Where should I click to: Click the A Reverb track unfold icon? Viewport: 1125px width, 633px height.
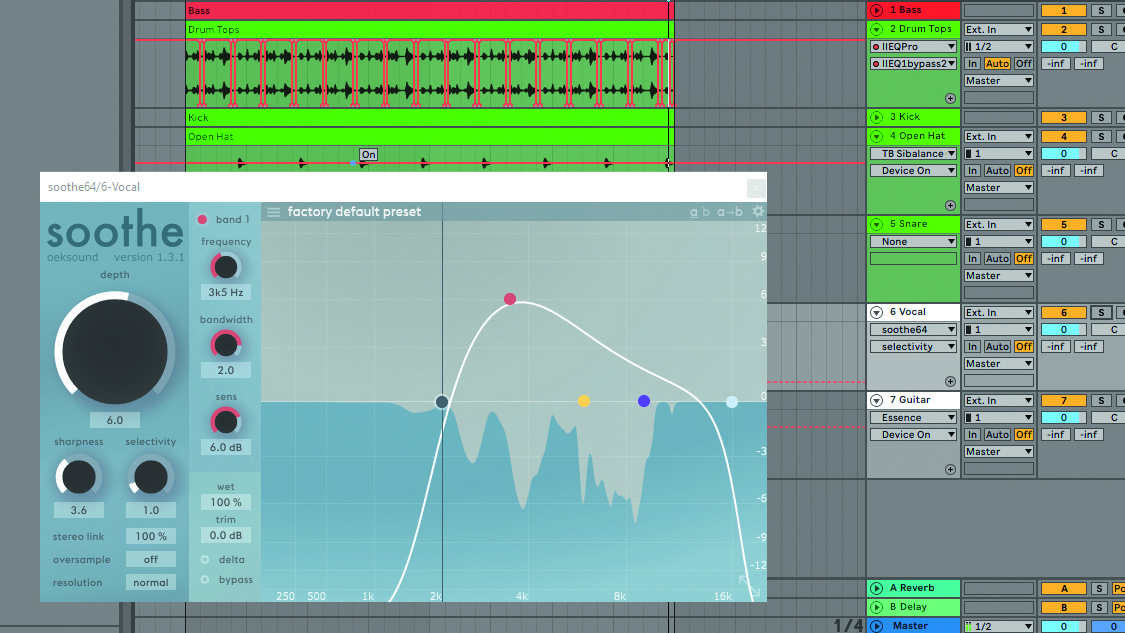pos(876,589)
